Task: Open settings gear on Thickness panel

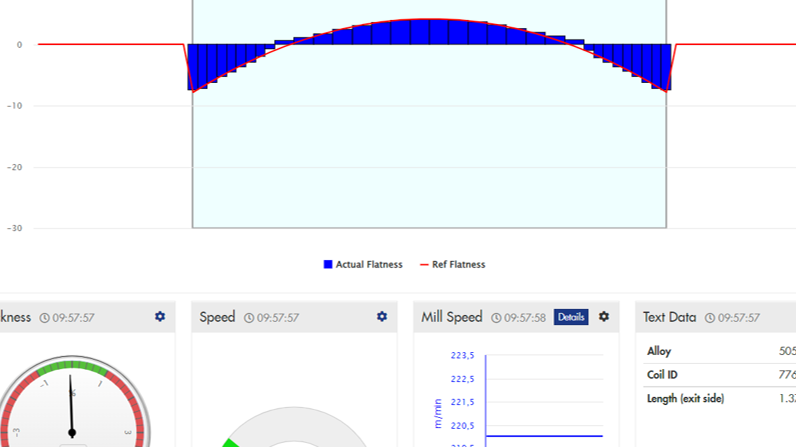Action: click(160, 317)
